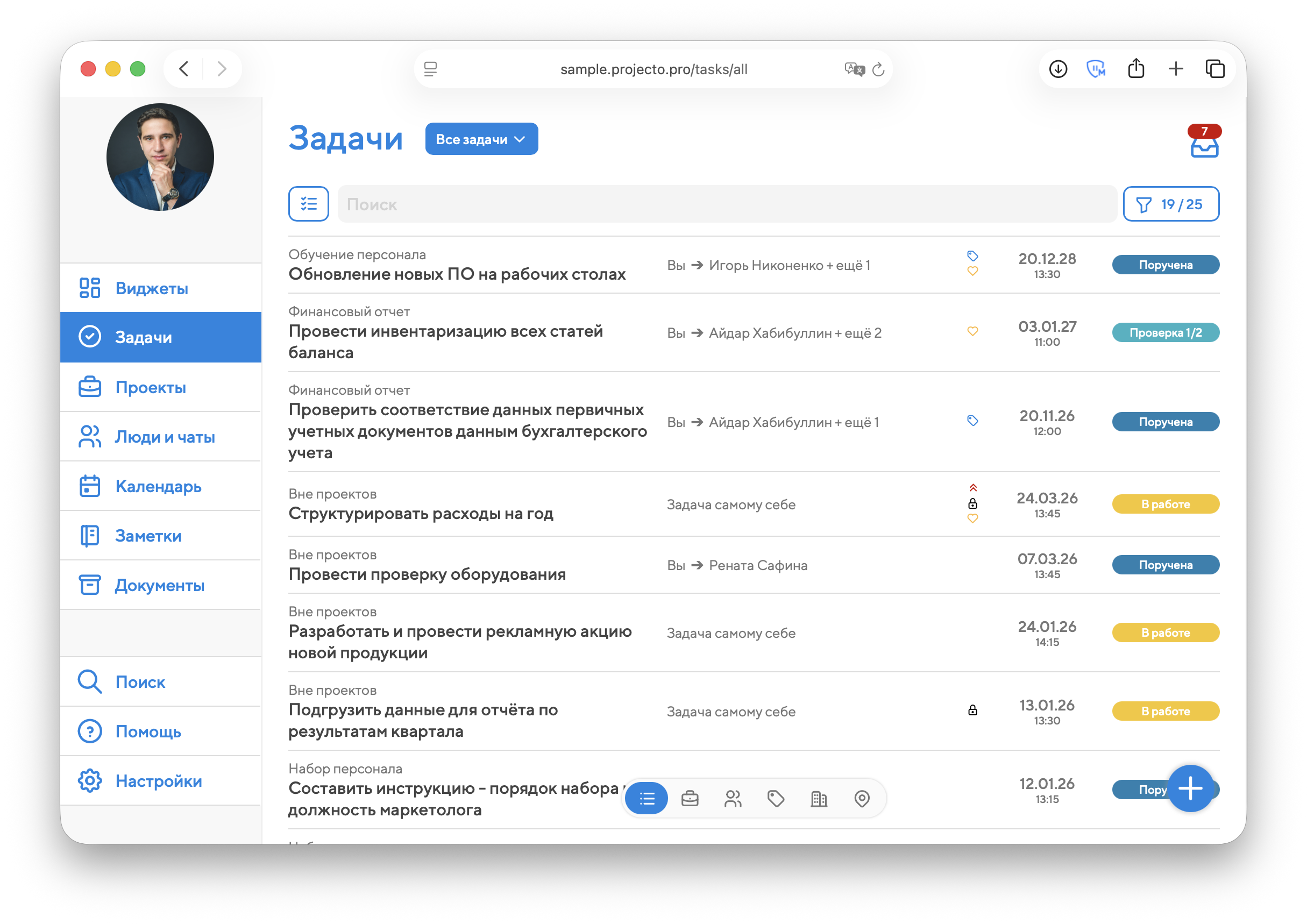Viewport: 1307px width, 924px height.
Task: Open the inbox tray with 7 notifications
Action: click(1204, 147)
